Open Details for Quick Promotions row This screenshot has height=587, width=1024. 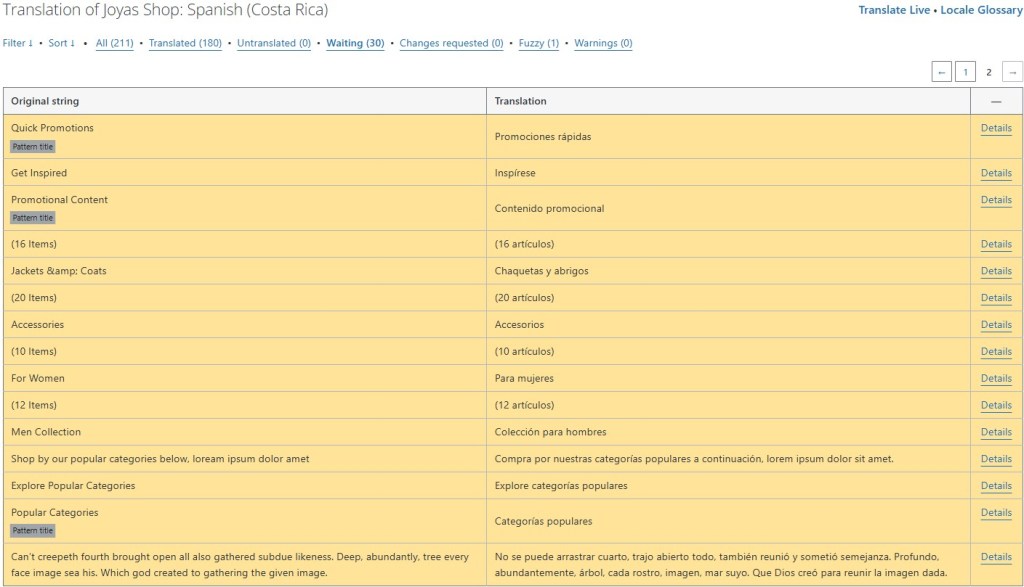pos(996,128)
